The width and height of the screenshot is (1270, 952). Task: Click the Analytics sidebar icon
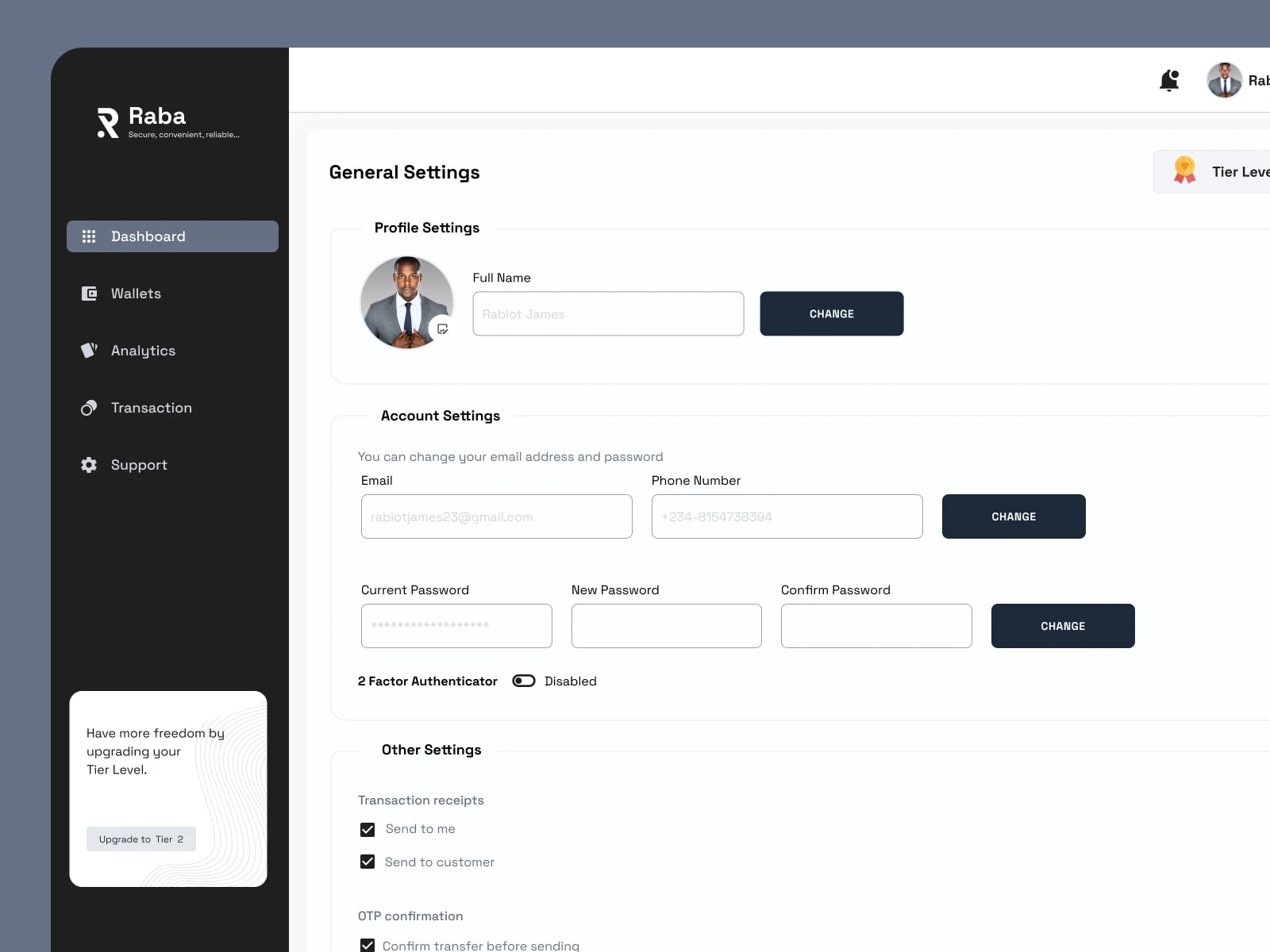89,351
